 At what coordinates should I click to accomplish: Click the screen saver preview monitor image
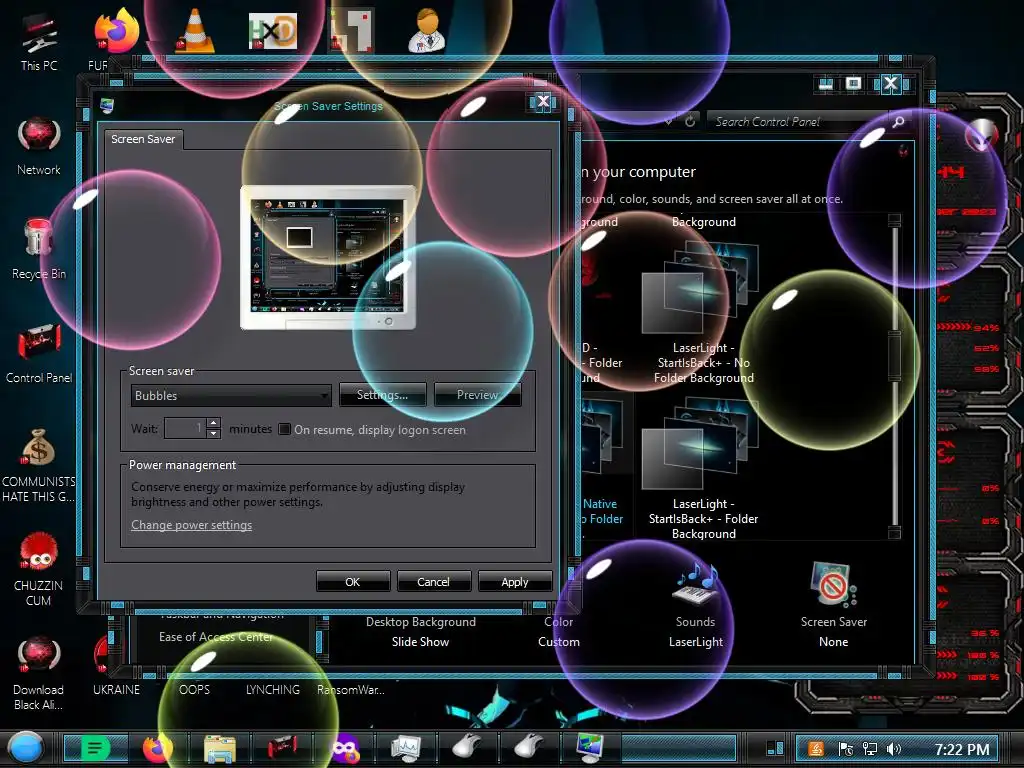tap(328, 257)
